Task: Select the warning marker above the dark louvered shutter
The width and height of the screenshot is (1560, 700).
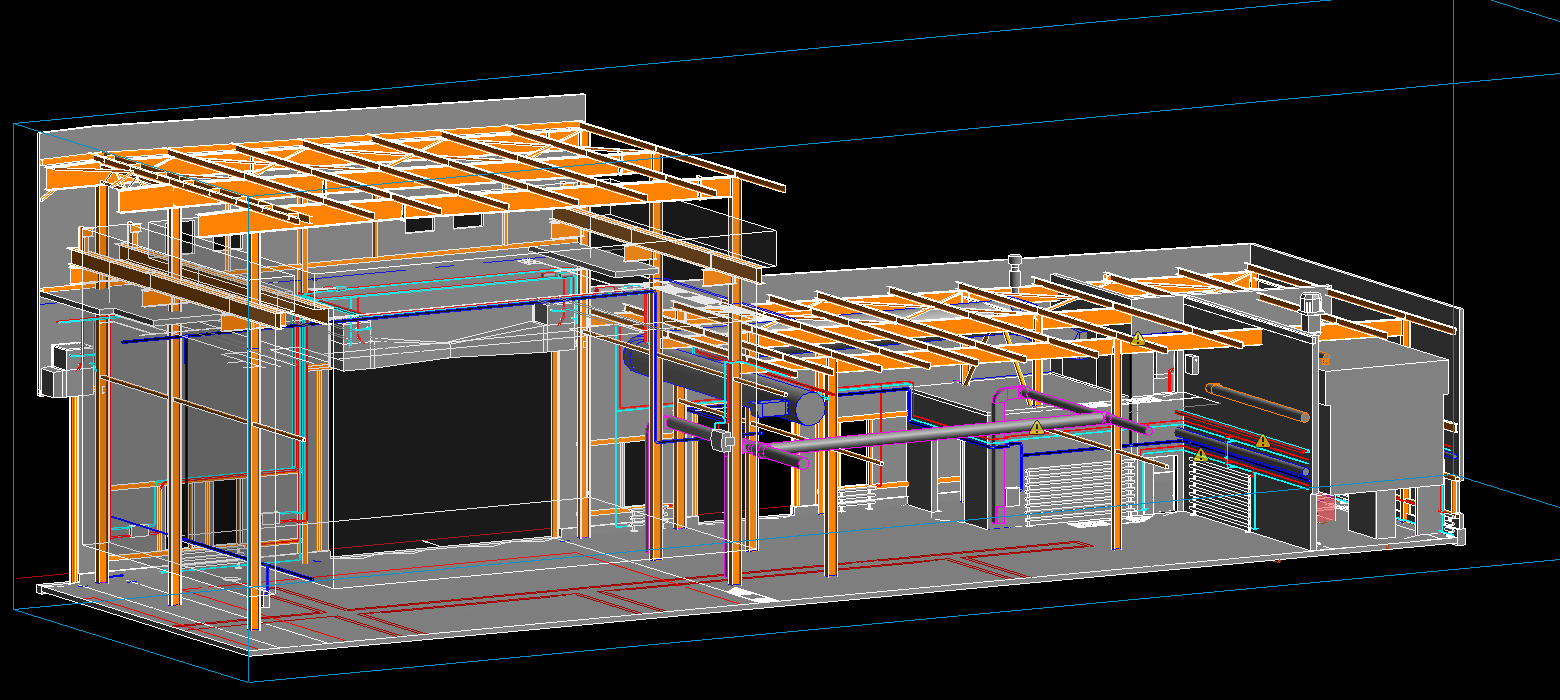Action: coord(1200,455)
